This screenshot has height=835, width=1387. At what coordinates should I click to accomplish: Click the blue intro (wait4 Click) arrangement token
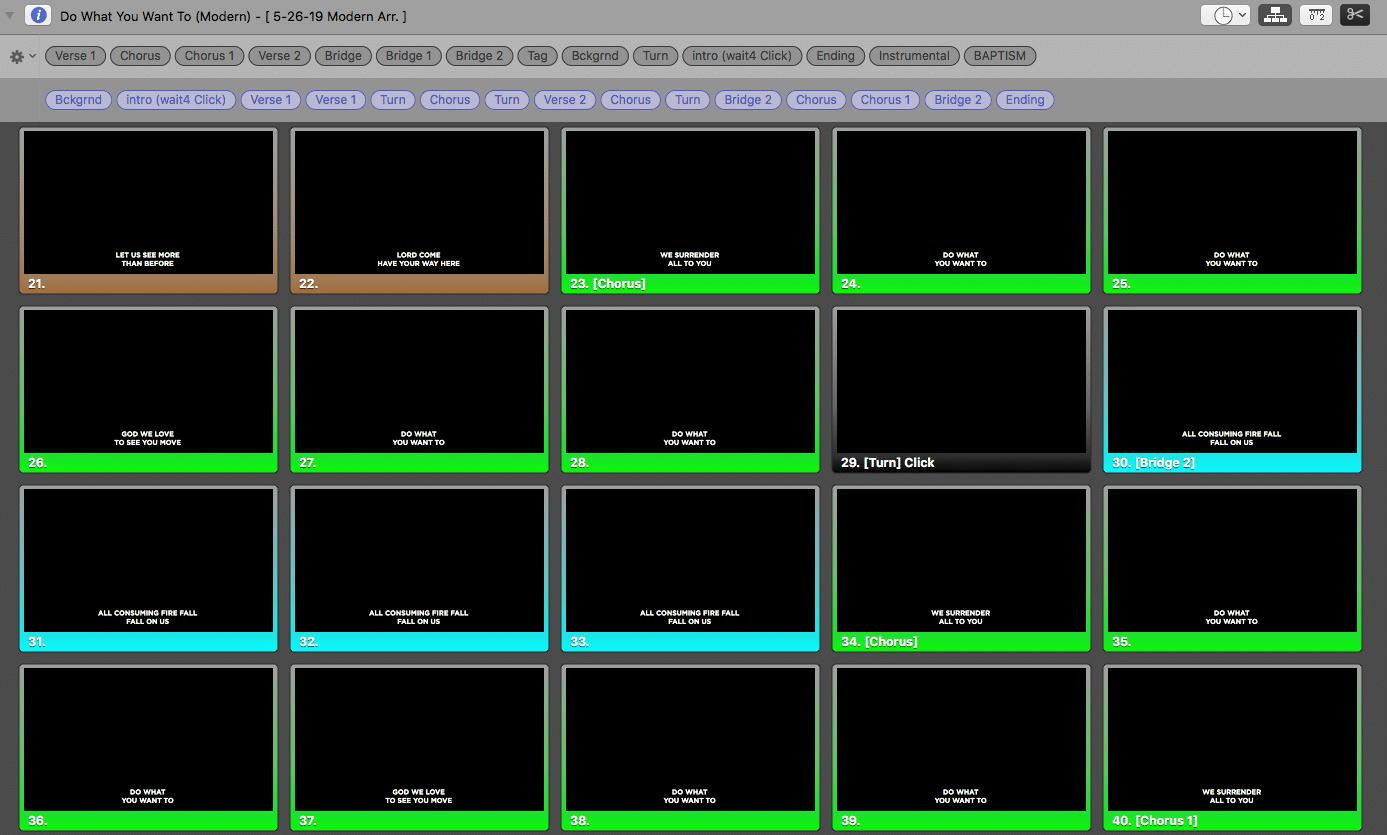176,100
